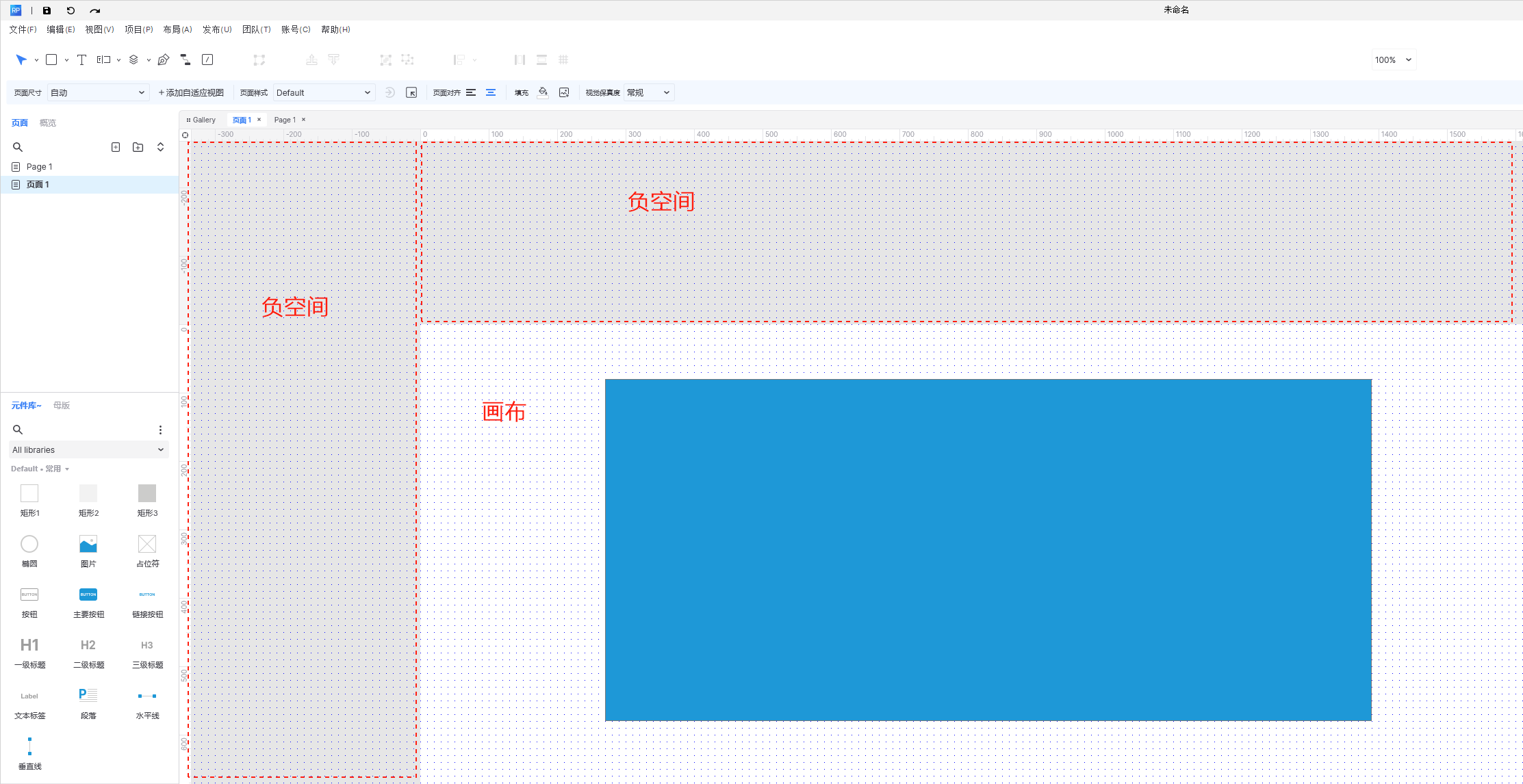Open the 发布(U) menu

(x=216, y=29)
